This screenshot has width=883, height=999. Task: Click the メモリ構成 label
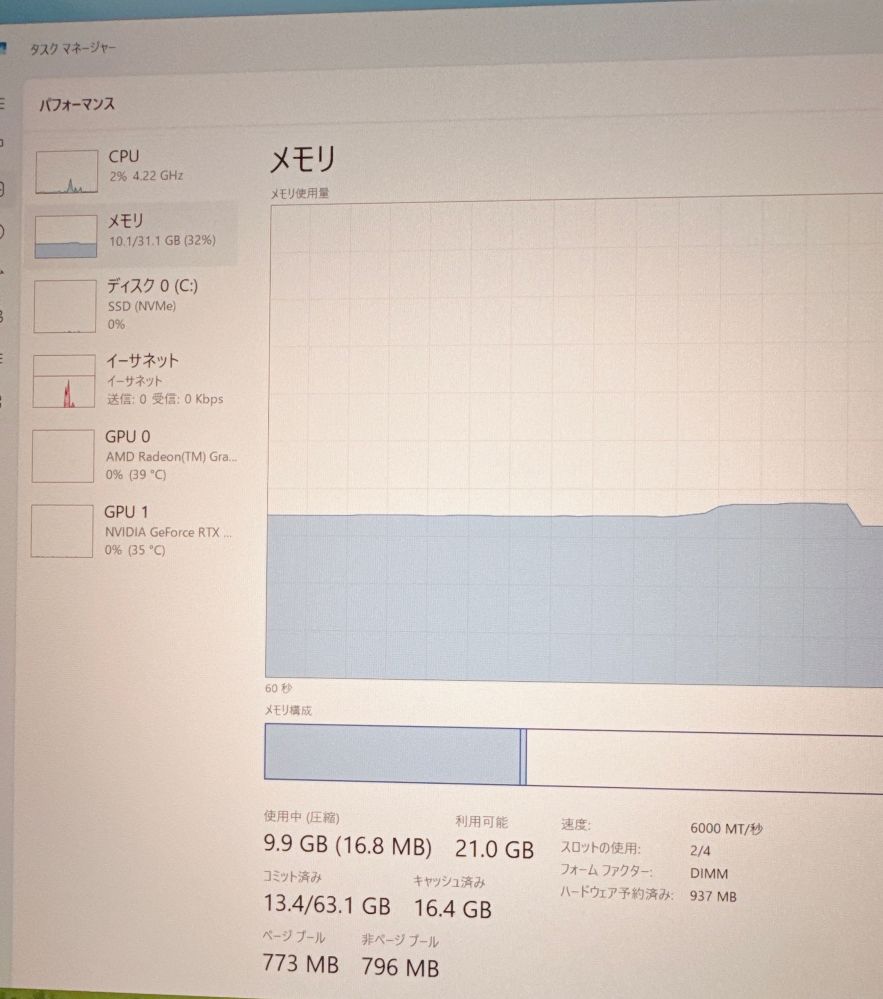click(288, 710)
